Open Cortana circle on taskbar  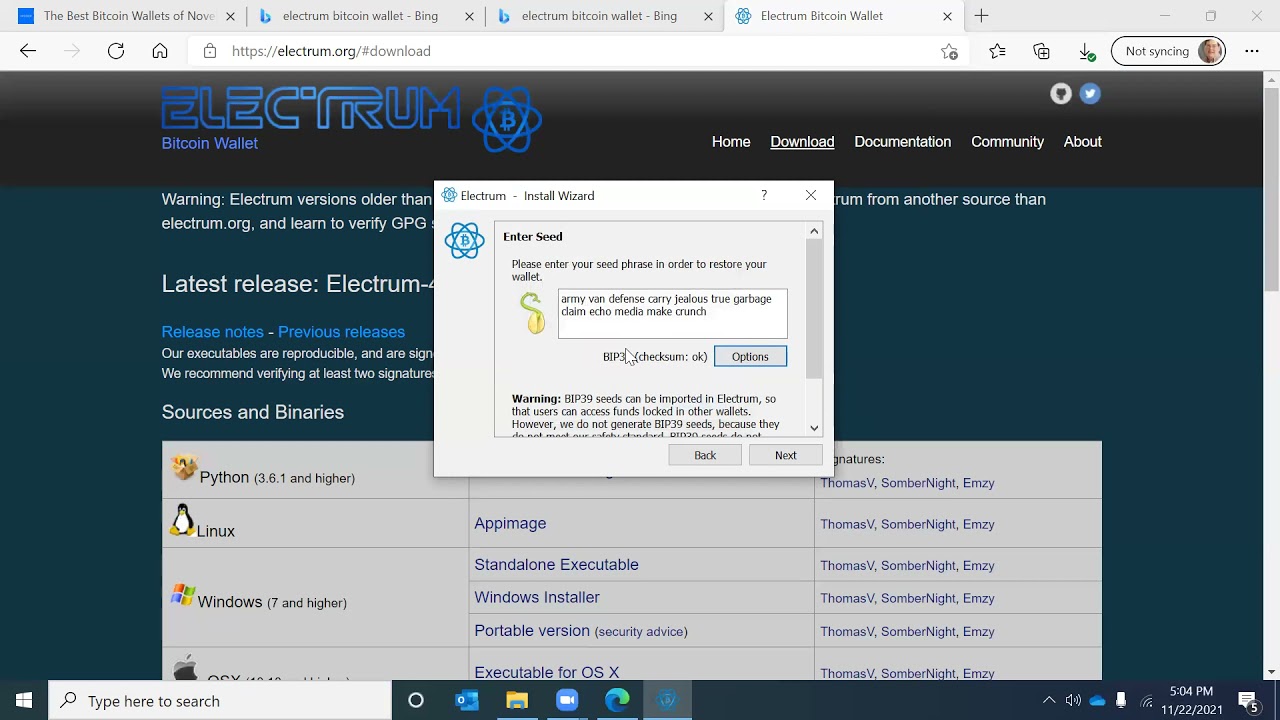[x=416, y=701]
